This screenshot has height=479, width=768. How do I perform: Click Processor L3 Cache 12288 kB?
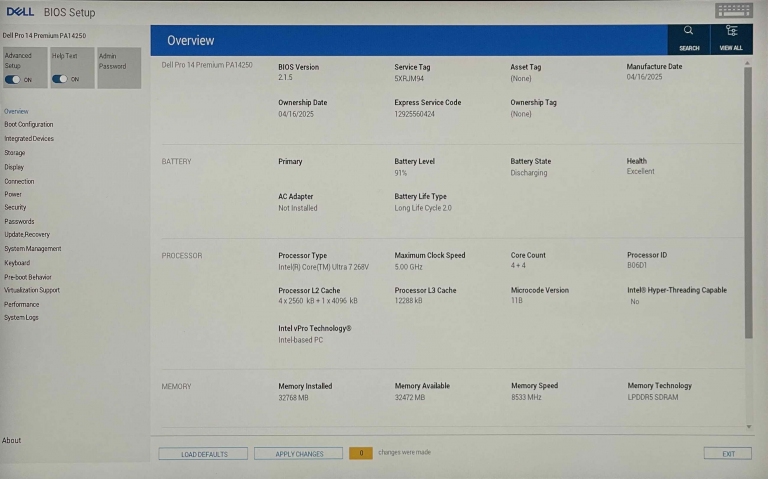click(x=408, y=301)
